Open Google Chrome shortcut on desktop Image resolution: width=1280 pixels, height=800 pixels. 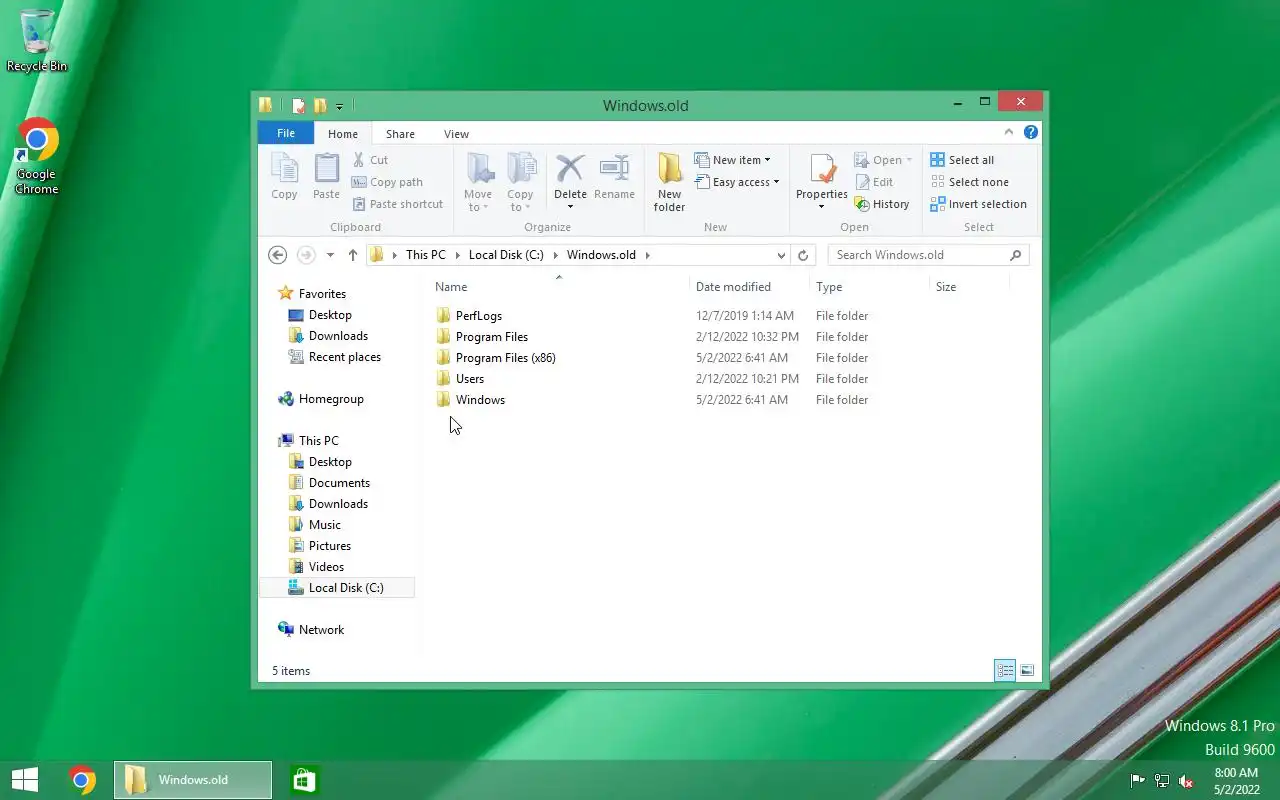pos(37,157)
